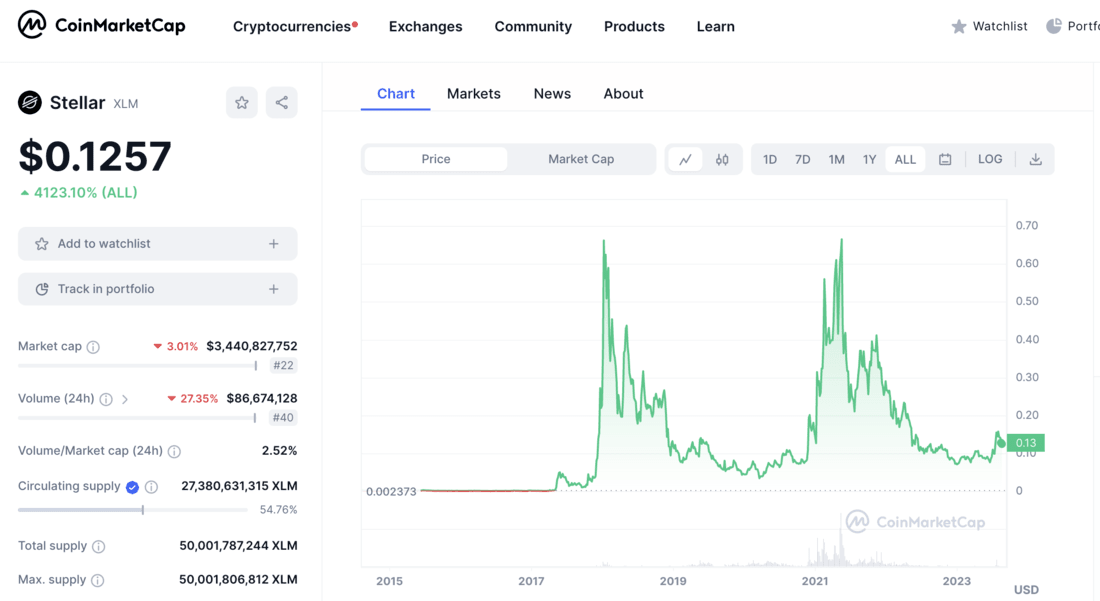Screen dimensions: 1100x601
Task: Set chart range to 1Y
Action: pyautogui.click(x=869, y=159)
